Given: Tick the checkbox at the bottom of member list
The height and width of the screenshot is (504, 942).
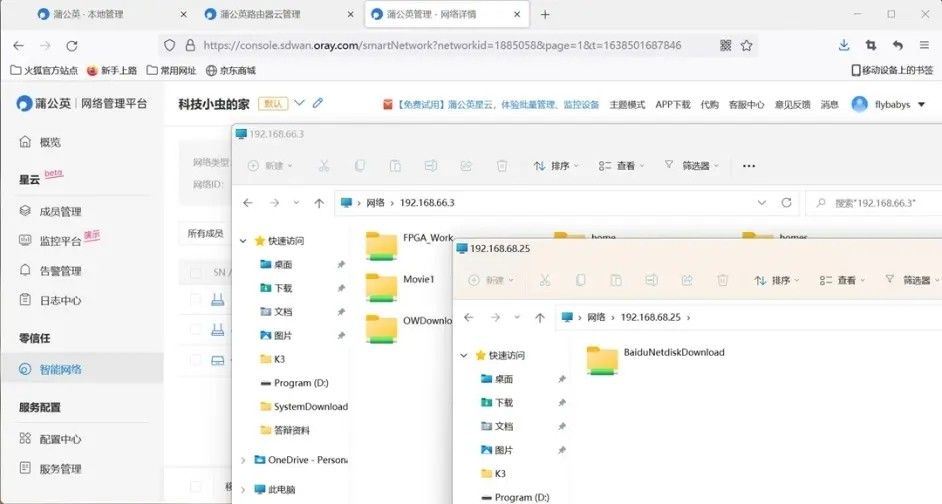Looking at the screenshot, I should click(196, 487).
